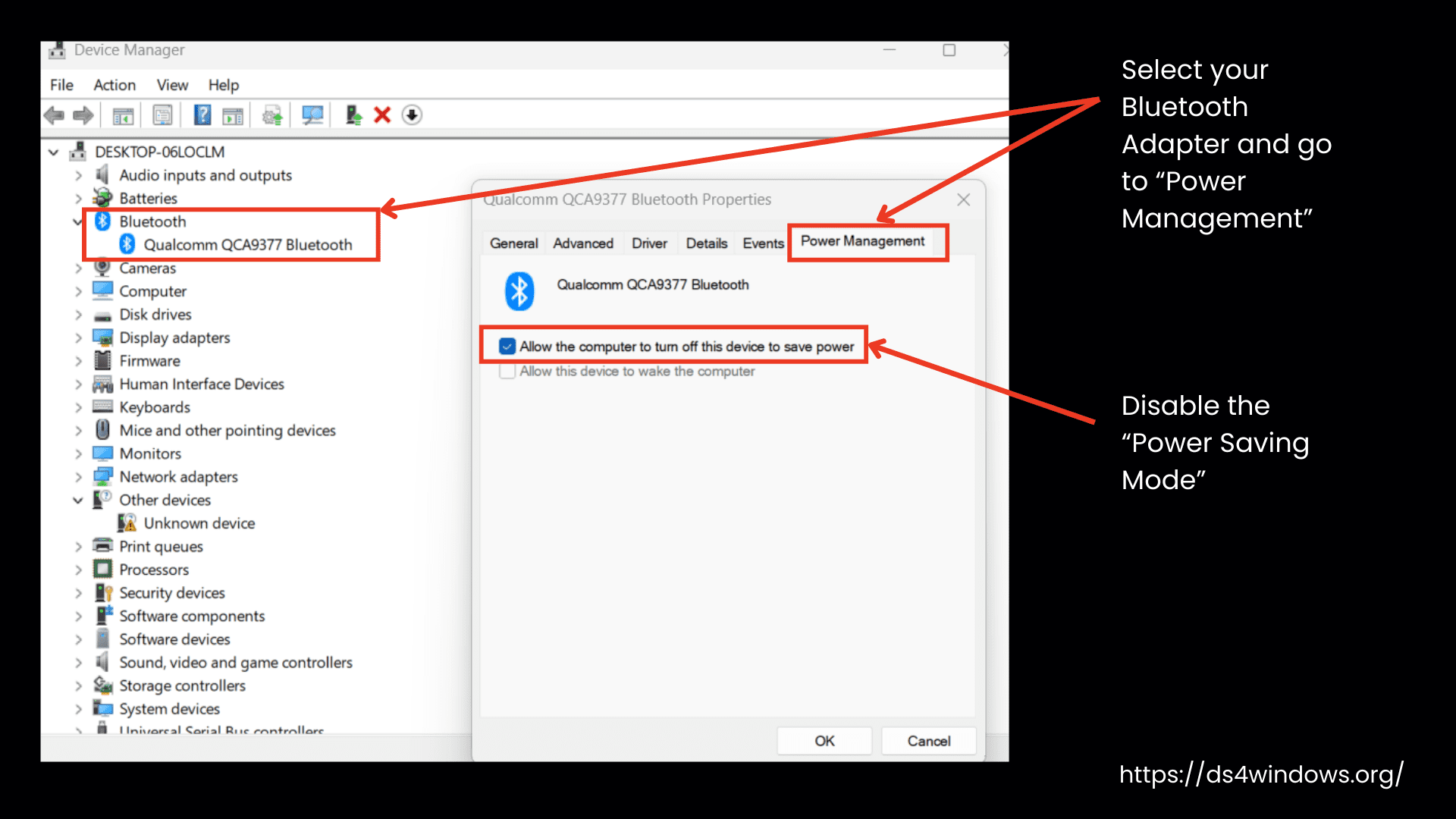Screen dimensions: 1456x819
Task: Uncheck Allow computer to turn off device checkbox
Action: (x=507, y=347)
